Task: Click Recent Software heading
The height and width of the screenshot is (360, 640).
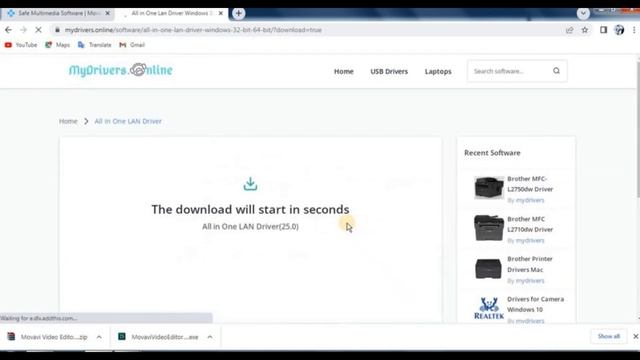Action: (x=492, y=153)
